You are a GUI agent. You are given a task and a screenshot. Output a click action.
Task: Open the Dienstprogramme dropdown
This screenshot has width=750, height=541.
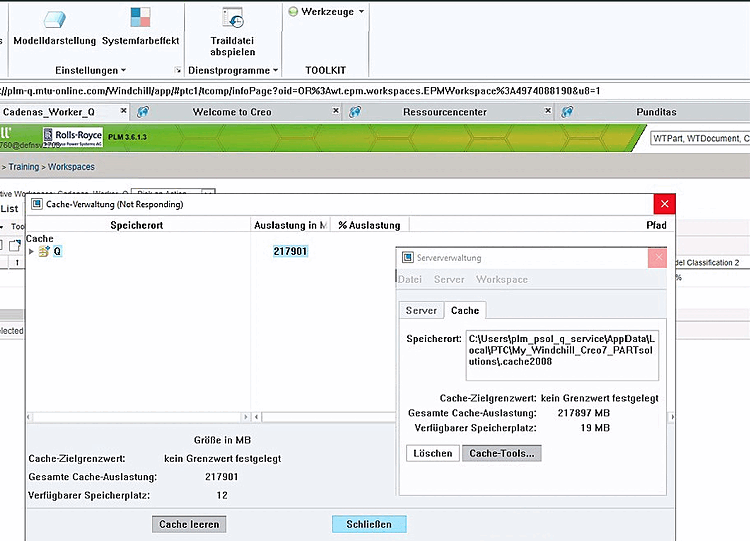click(x=233, y=70)
